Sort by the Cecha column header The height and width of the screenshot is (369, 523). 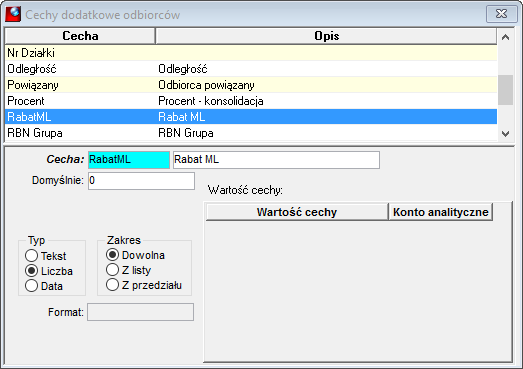tap(80, 36)
